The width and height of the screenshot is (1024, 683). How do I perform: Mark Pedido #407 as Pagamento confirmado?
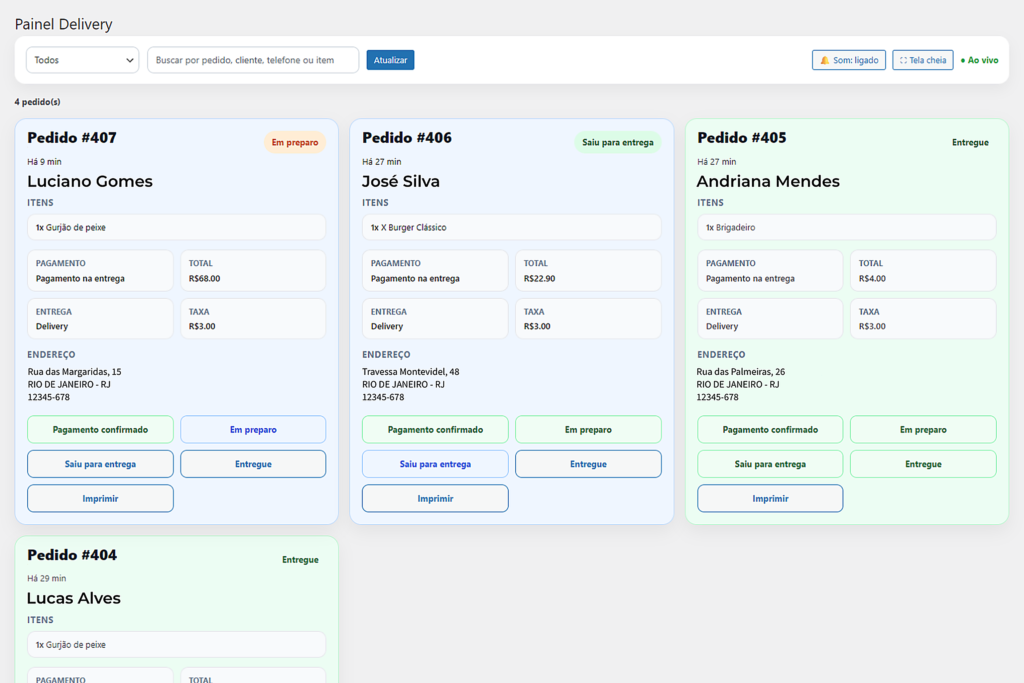pos(100,429)
